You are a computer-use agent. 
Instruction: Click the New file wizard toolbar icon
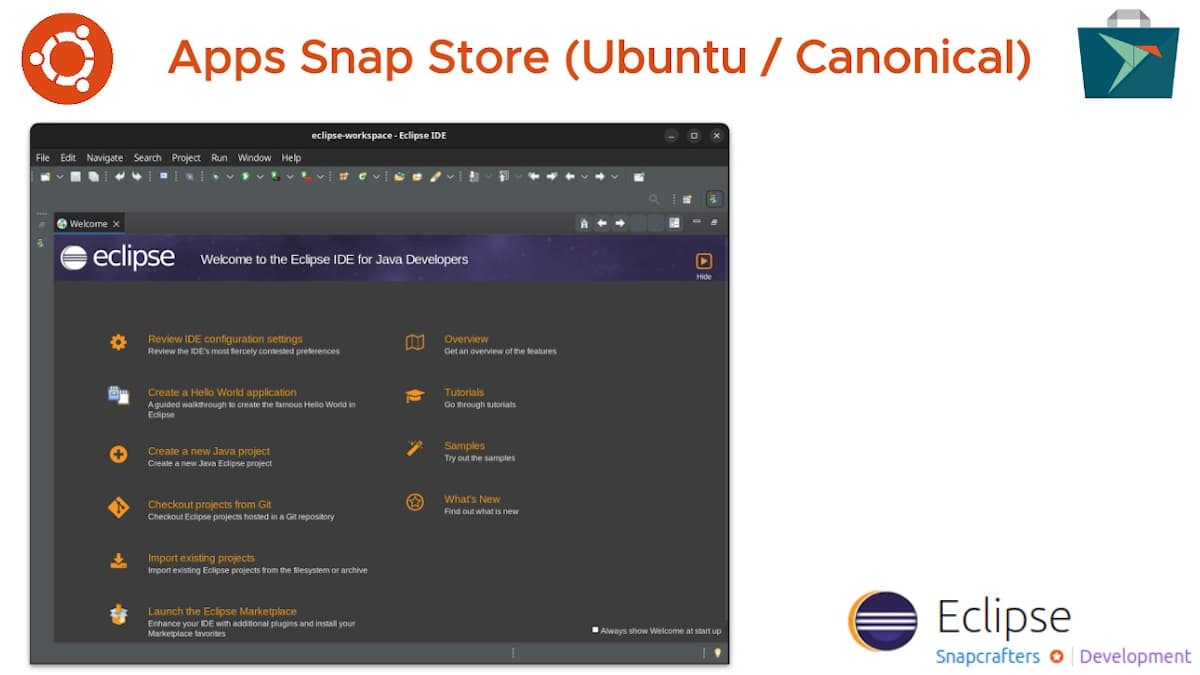pyautogui.click(x=45, y=177)
